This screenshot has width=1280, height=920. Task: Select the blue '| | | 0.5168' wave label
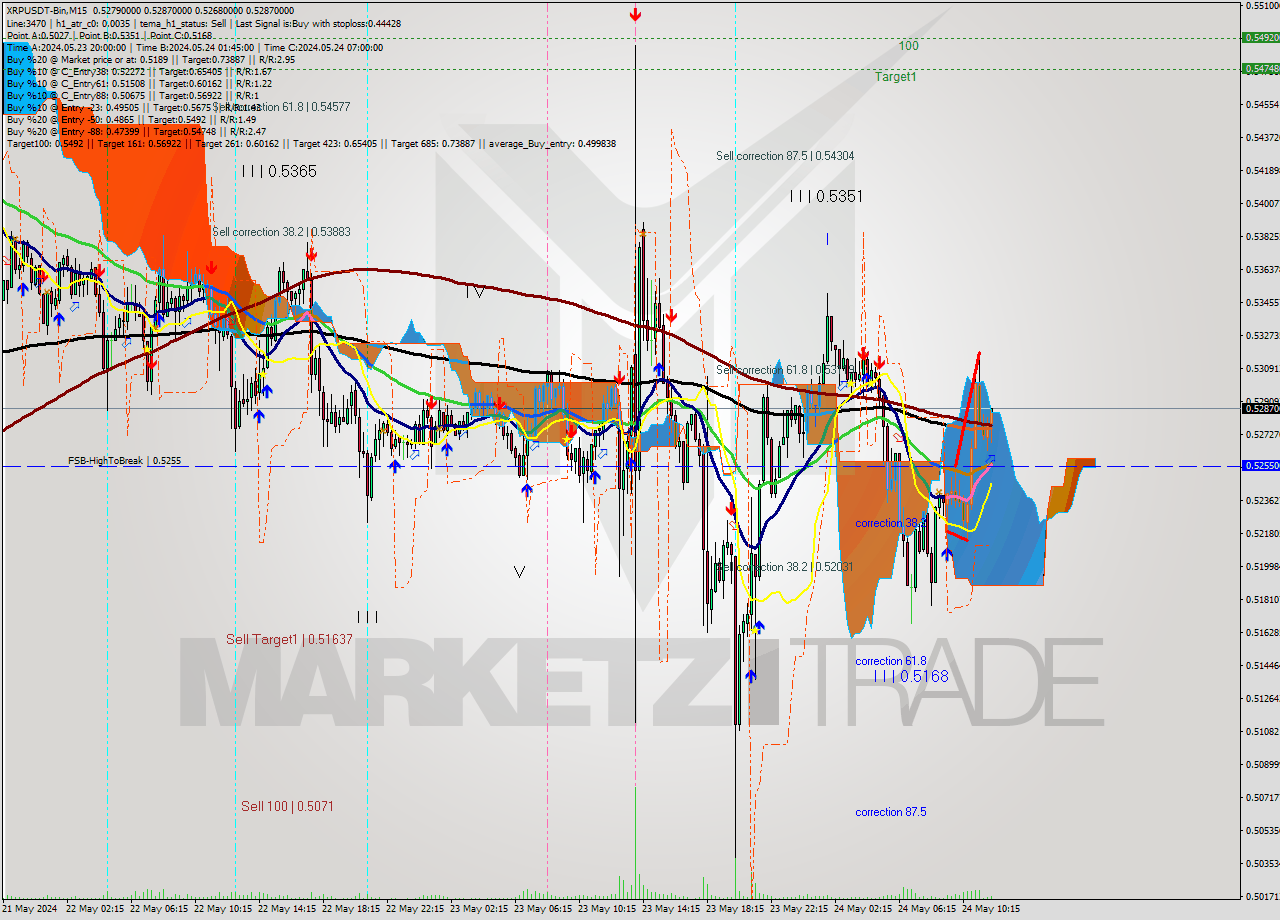[911, 677]
